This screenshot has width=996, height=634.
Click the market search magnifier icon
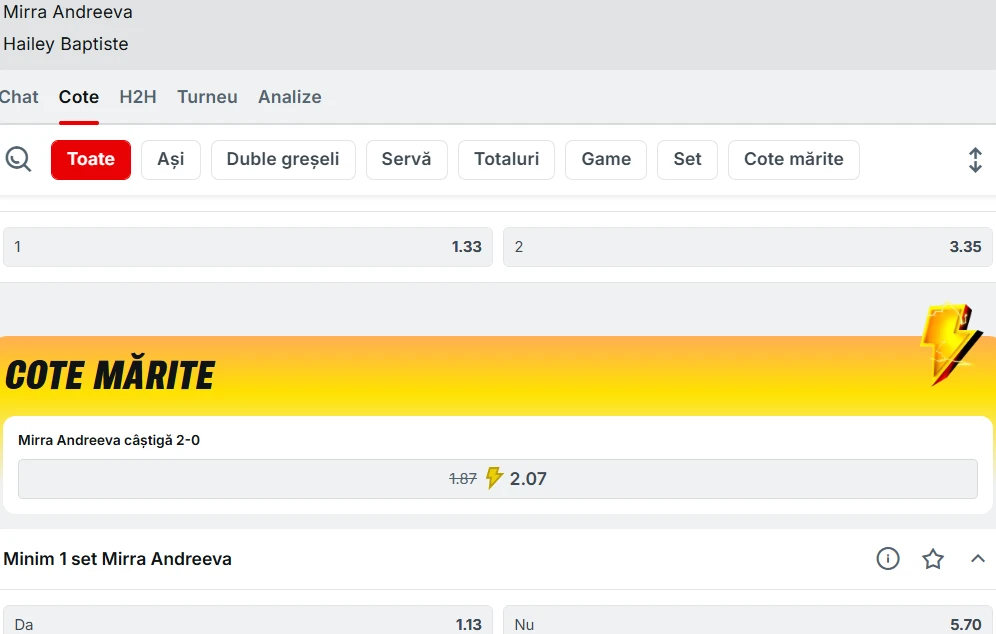18,159
